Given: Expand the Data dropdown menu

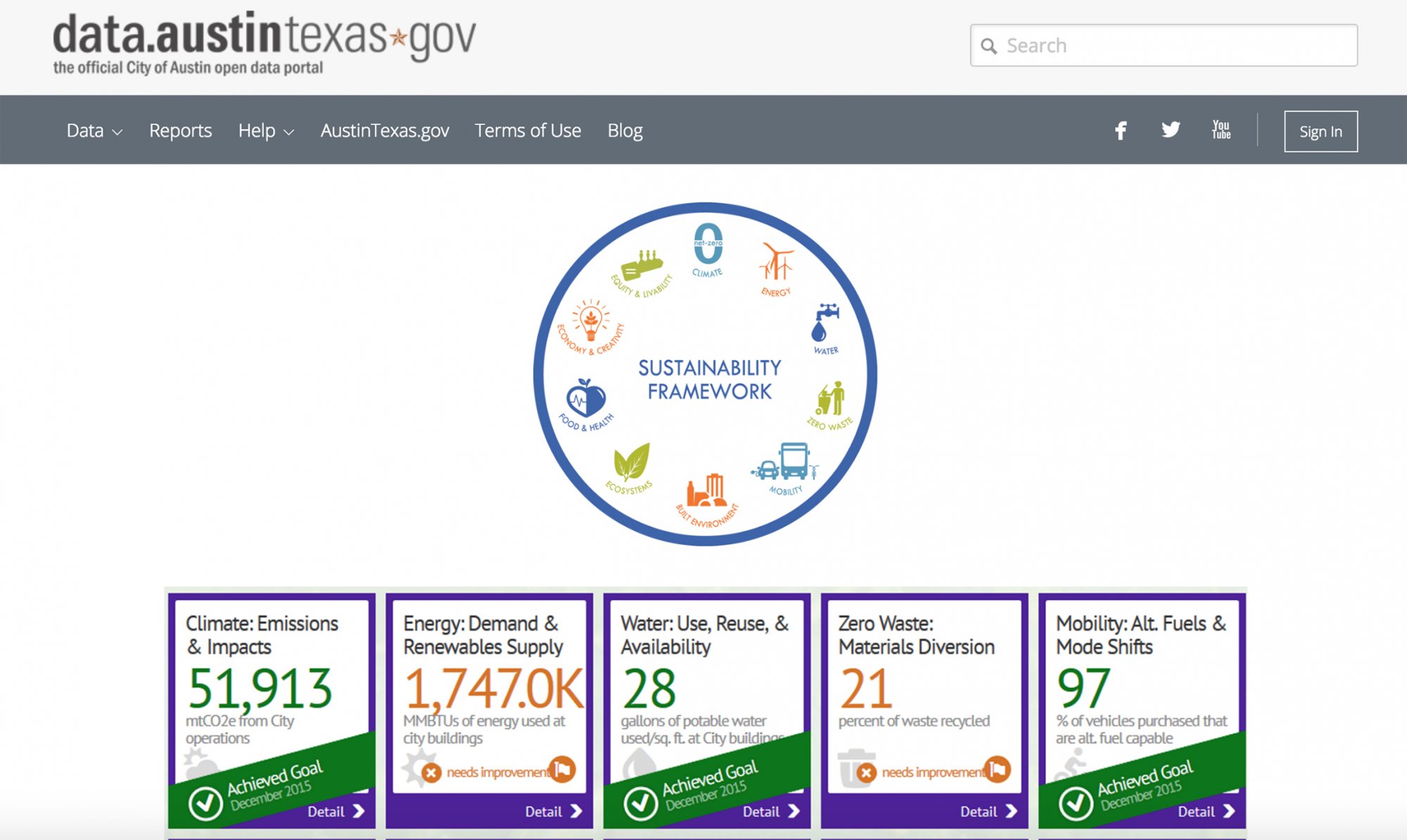Looking at the screenshot, I should [x=94, y=131].
